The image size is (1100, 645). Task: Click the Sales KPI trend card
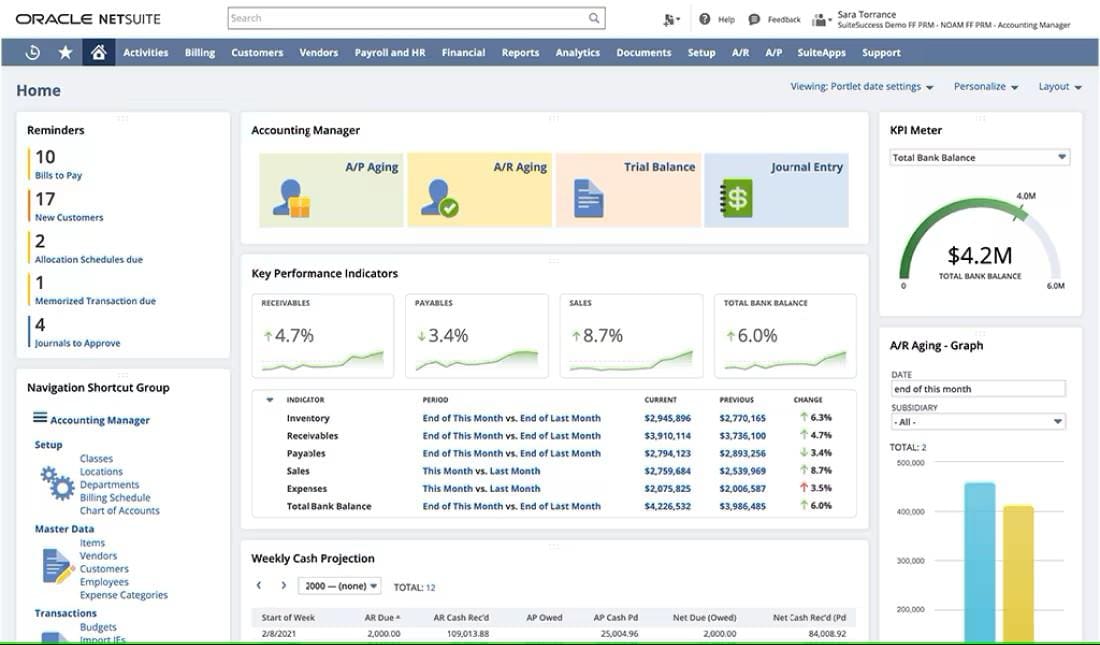coord(631,335)
